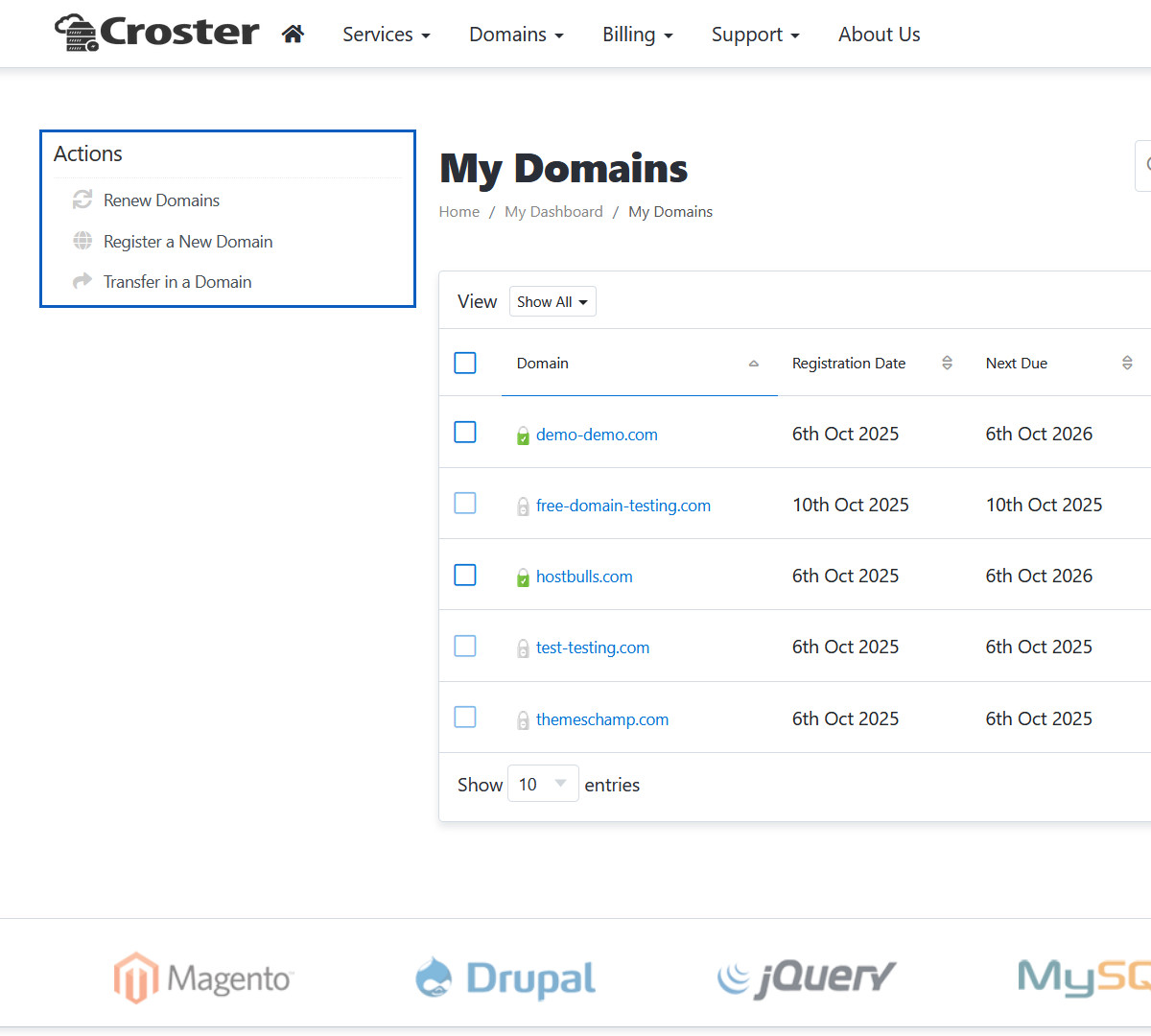Click the Drupal logo in footer
Viewport: 1151px width, 1036px height.
pos(505,977)
